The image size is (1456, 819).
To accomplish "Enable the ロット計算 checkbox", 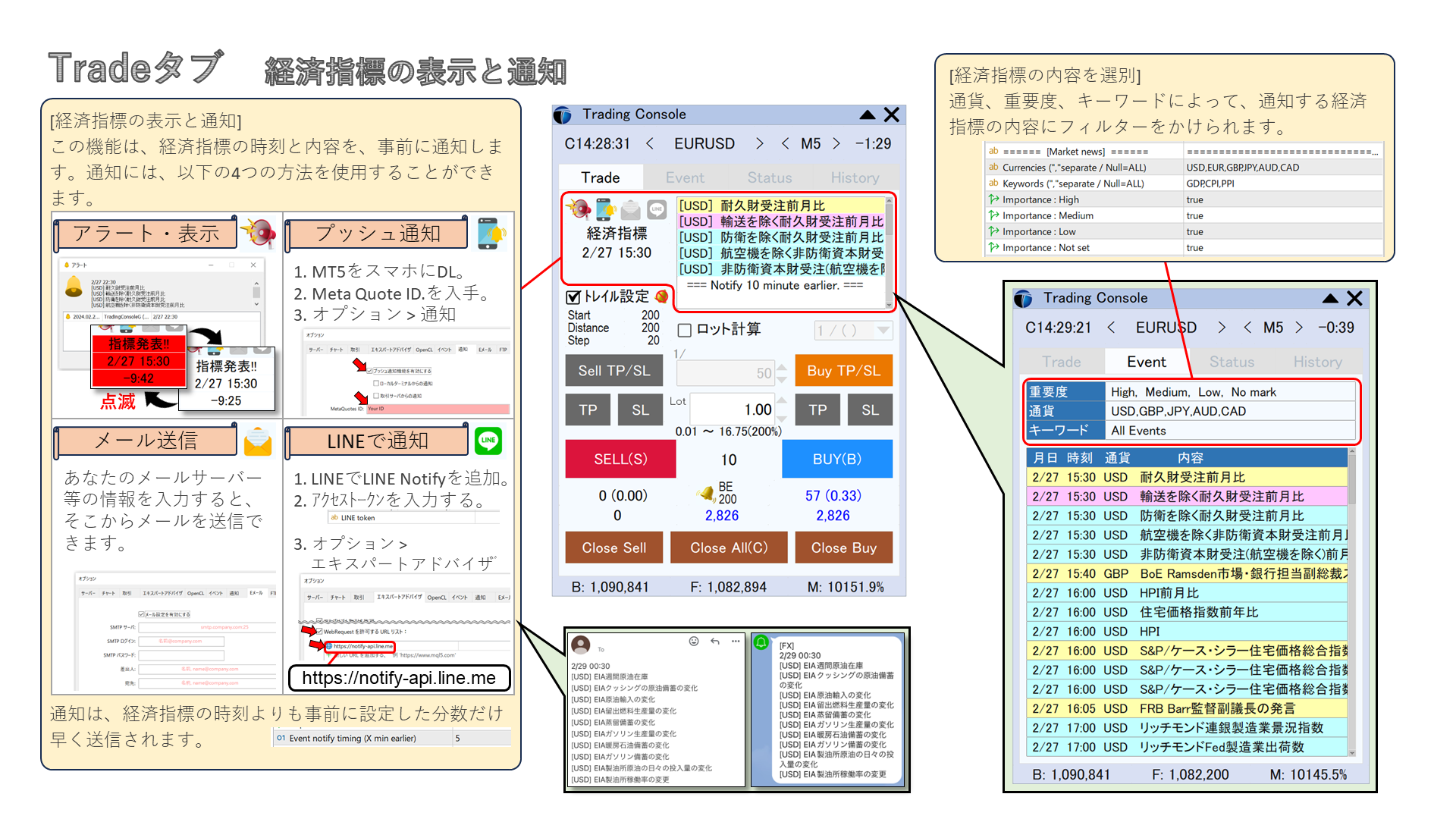I will 685,330.
